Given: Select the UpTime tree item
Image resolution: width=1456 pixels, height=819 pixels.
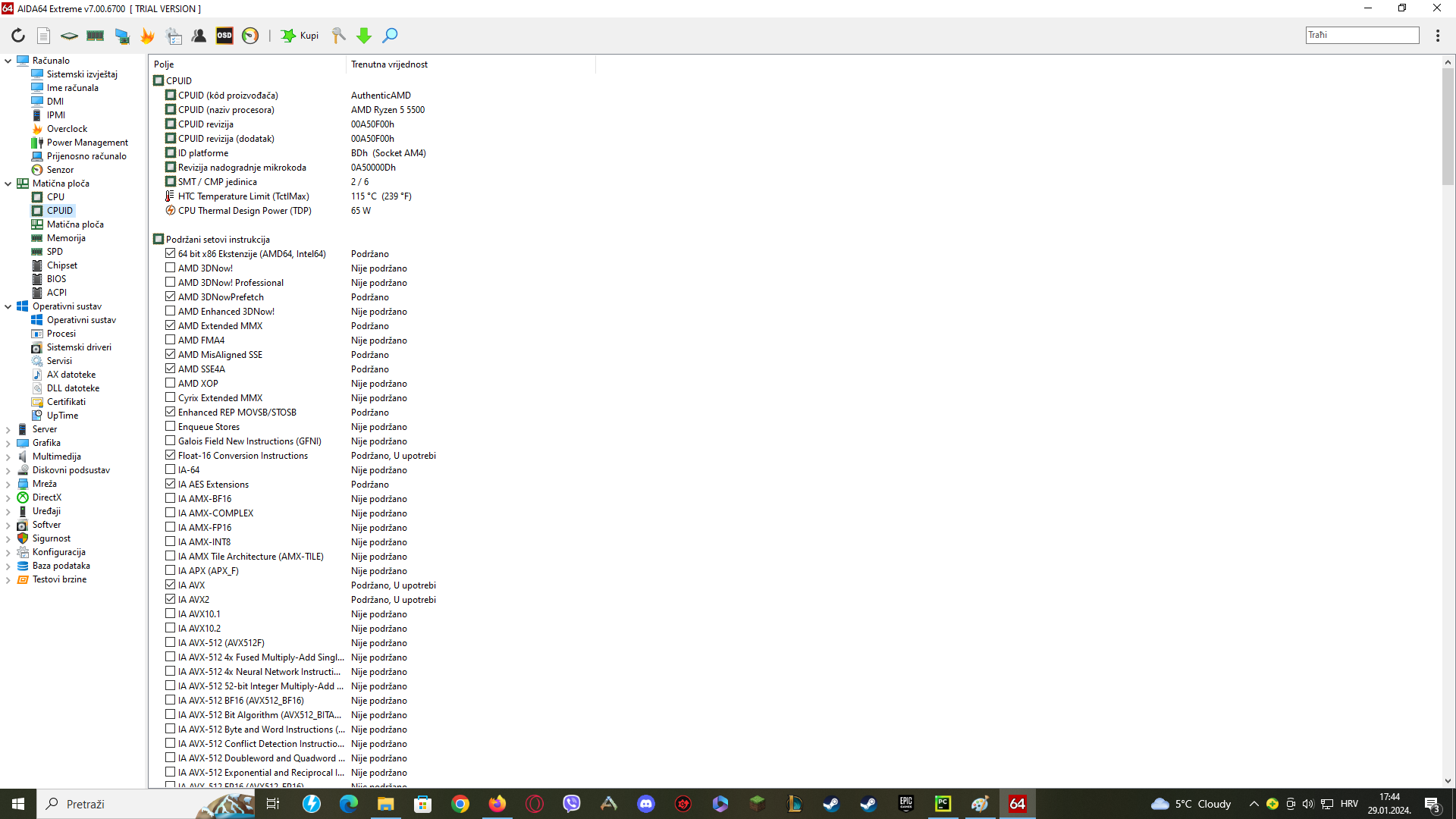Looking at the screenshot, I should pyautogui.click(x=62, y=416).
